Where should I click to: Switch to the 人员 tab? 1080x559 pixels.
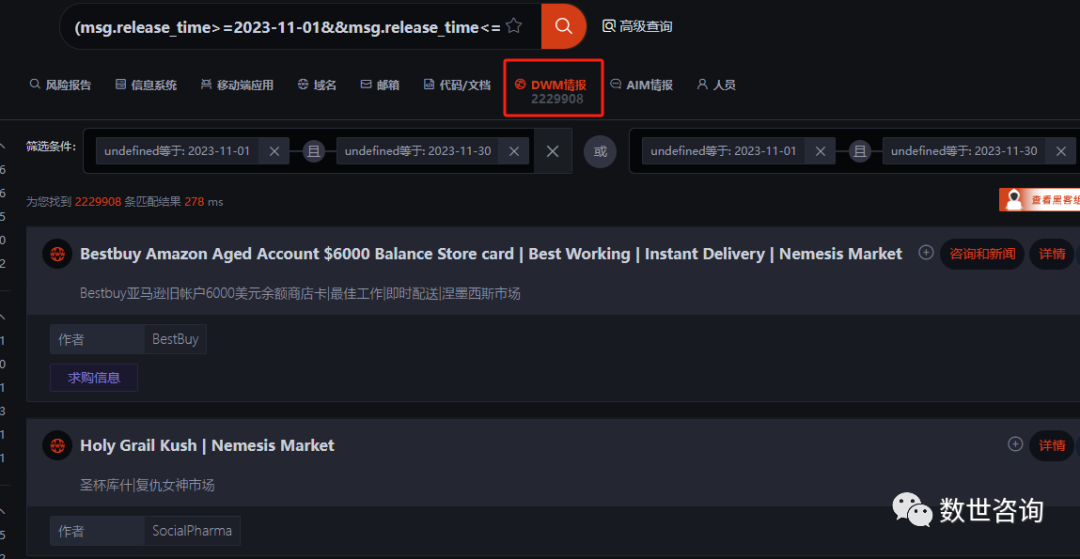[x=716, y=85]
